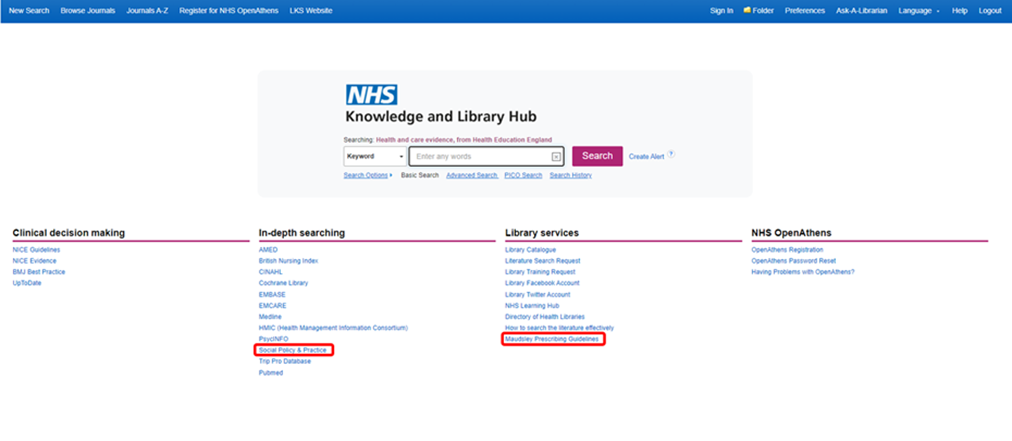Open Cochrane Library
Viewport: 1012px width, 441px height.
tap(283, 283)
